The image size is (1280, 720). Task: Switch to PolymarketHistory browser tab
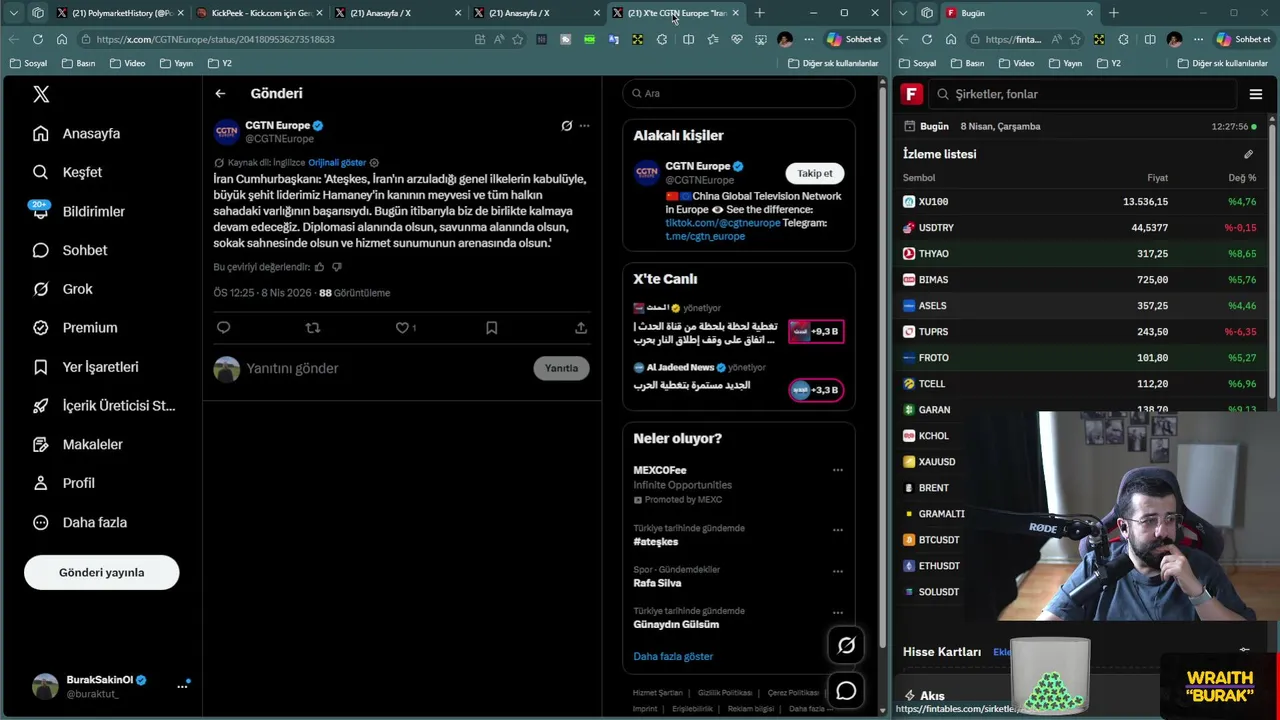point(120,13)
